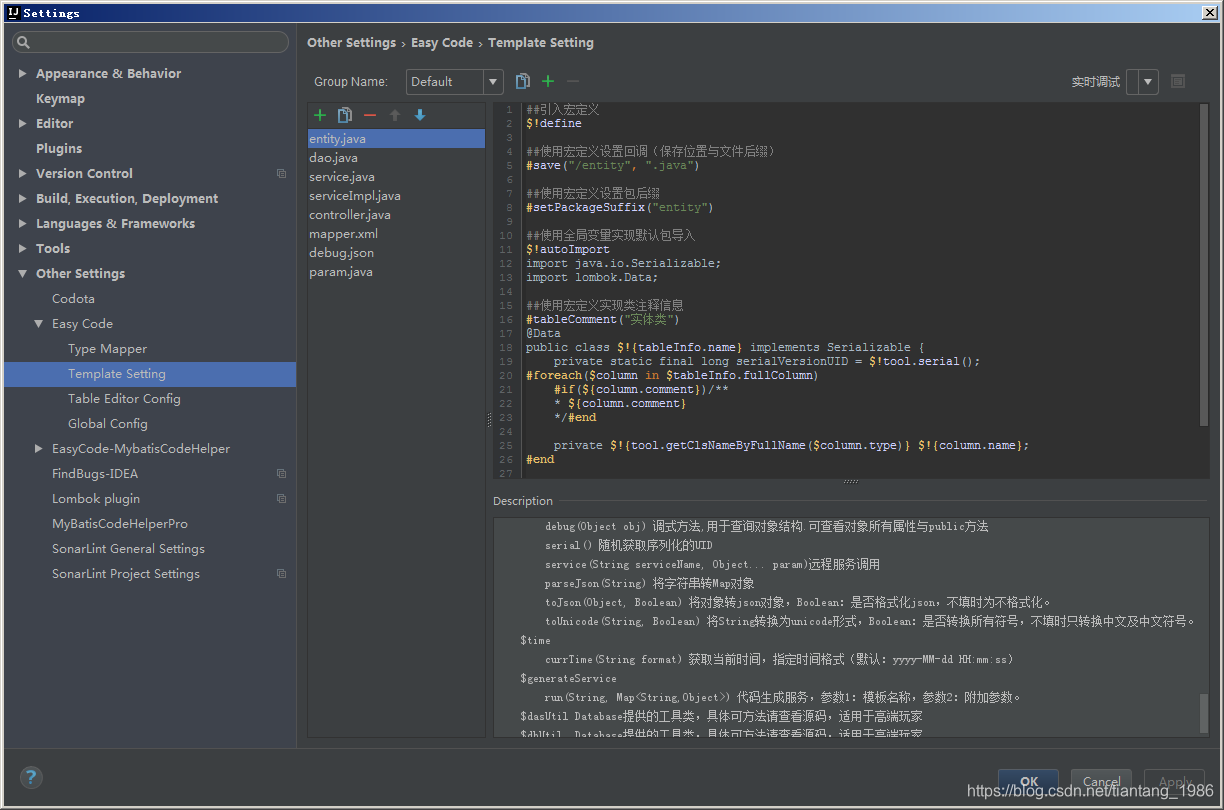Open the help question mark button

click(31, 777)
